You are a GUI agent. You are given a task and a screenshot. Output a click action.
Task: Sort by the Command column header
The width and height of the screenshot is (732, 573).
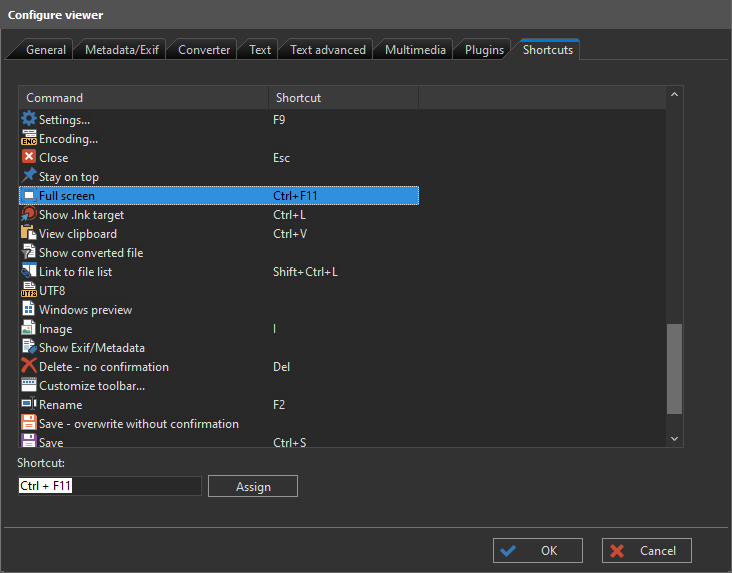144,98
